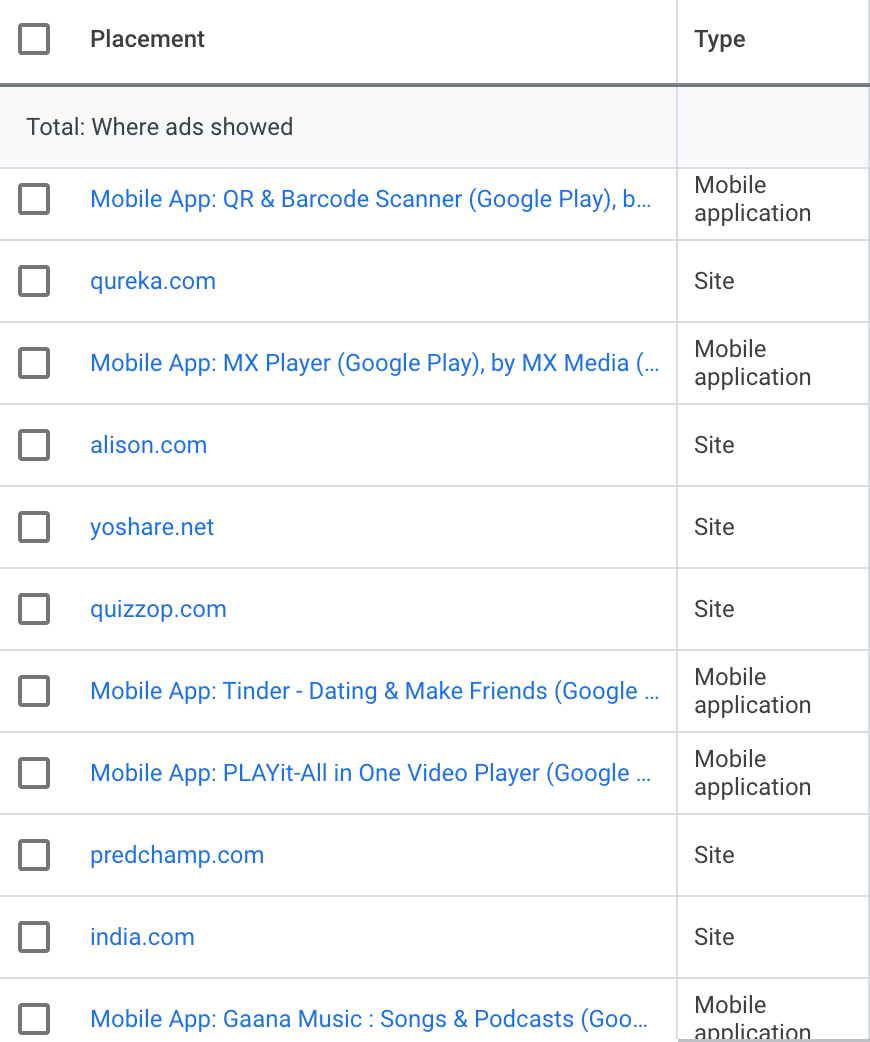
Task: Click the Type cell Site for alison.com
Action: tap(714, 445)
